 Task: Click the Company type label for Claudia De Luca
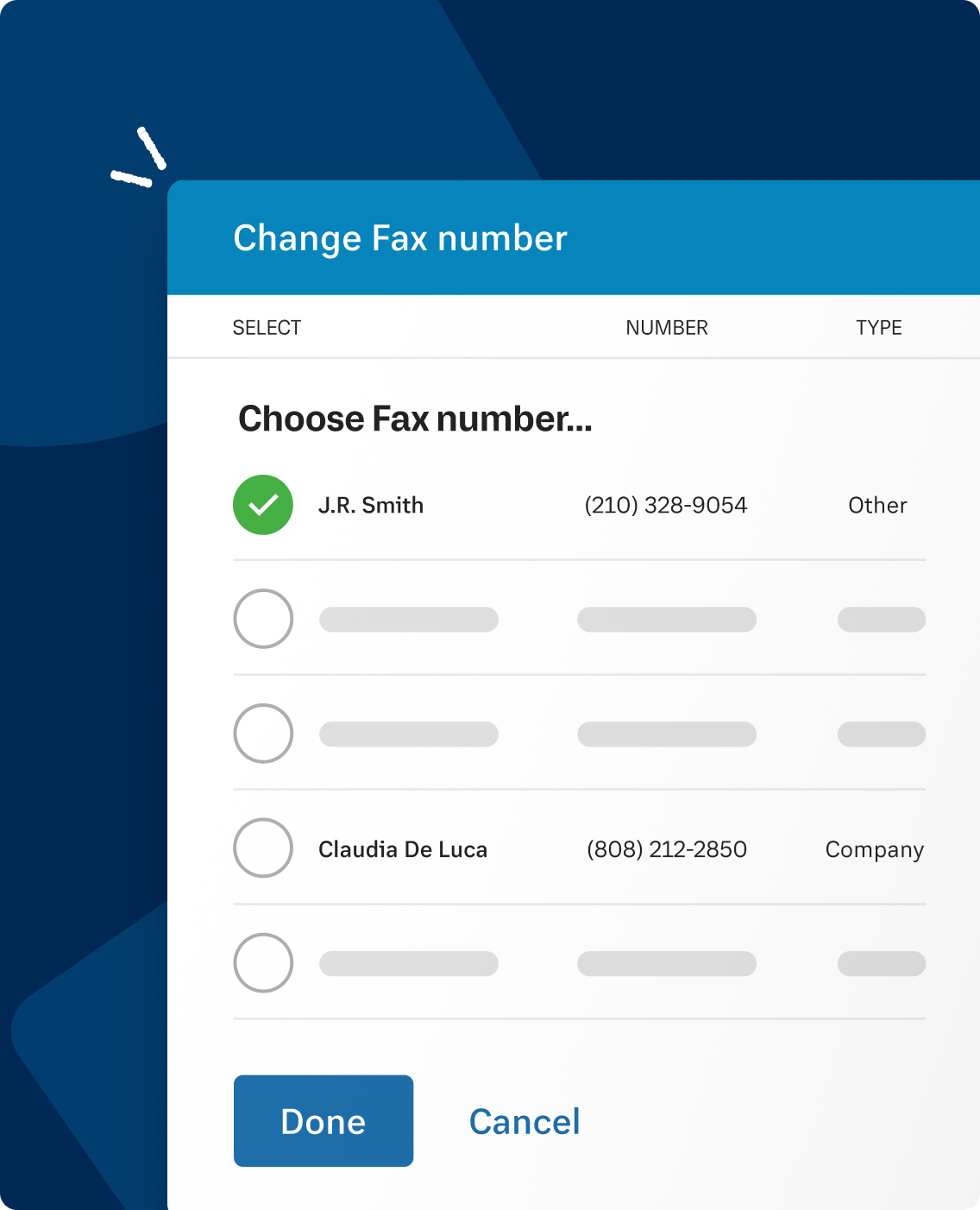pos(873,848)
